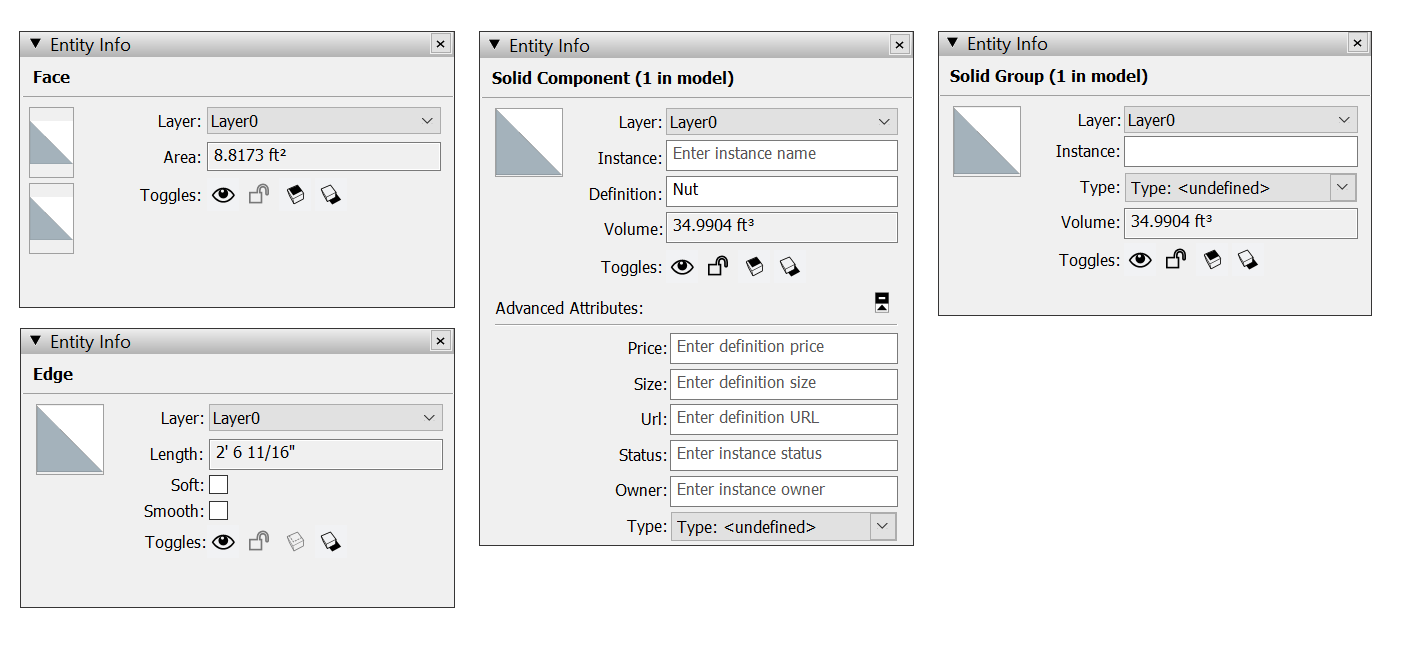1409x645 pixels.
Task: Collapse Edge Entity Info panel triangle
Action: point(36,342)
